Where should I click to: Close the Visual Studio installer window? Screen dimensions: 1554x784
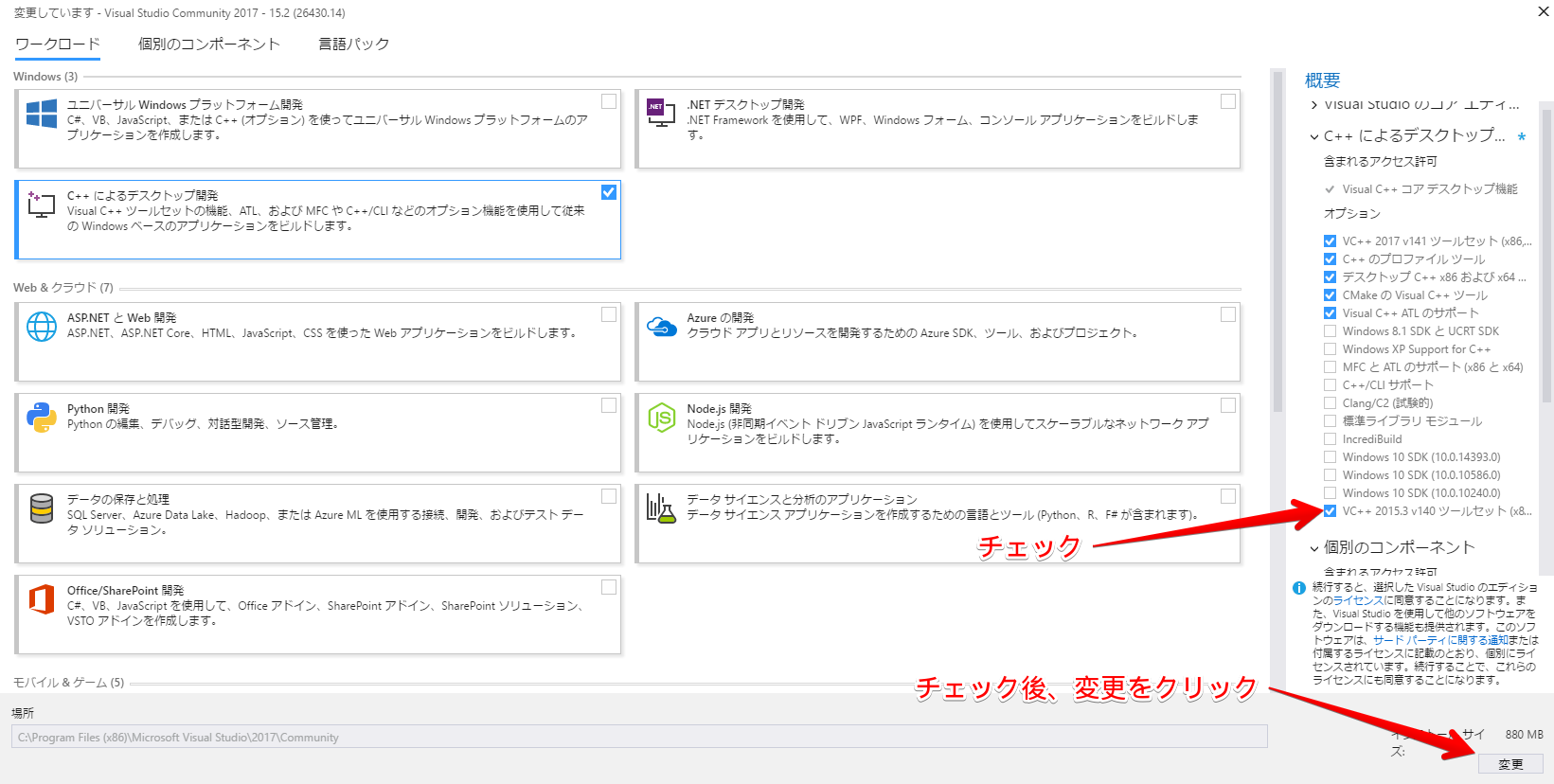pos(1543,11)
